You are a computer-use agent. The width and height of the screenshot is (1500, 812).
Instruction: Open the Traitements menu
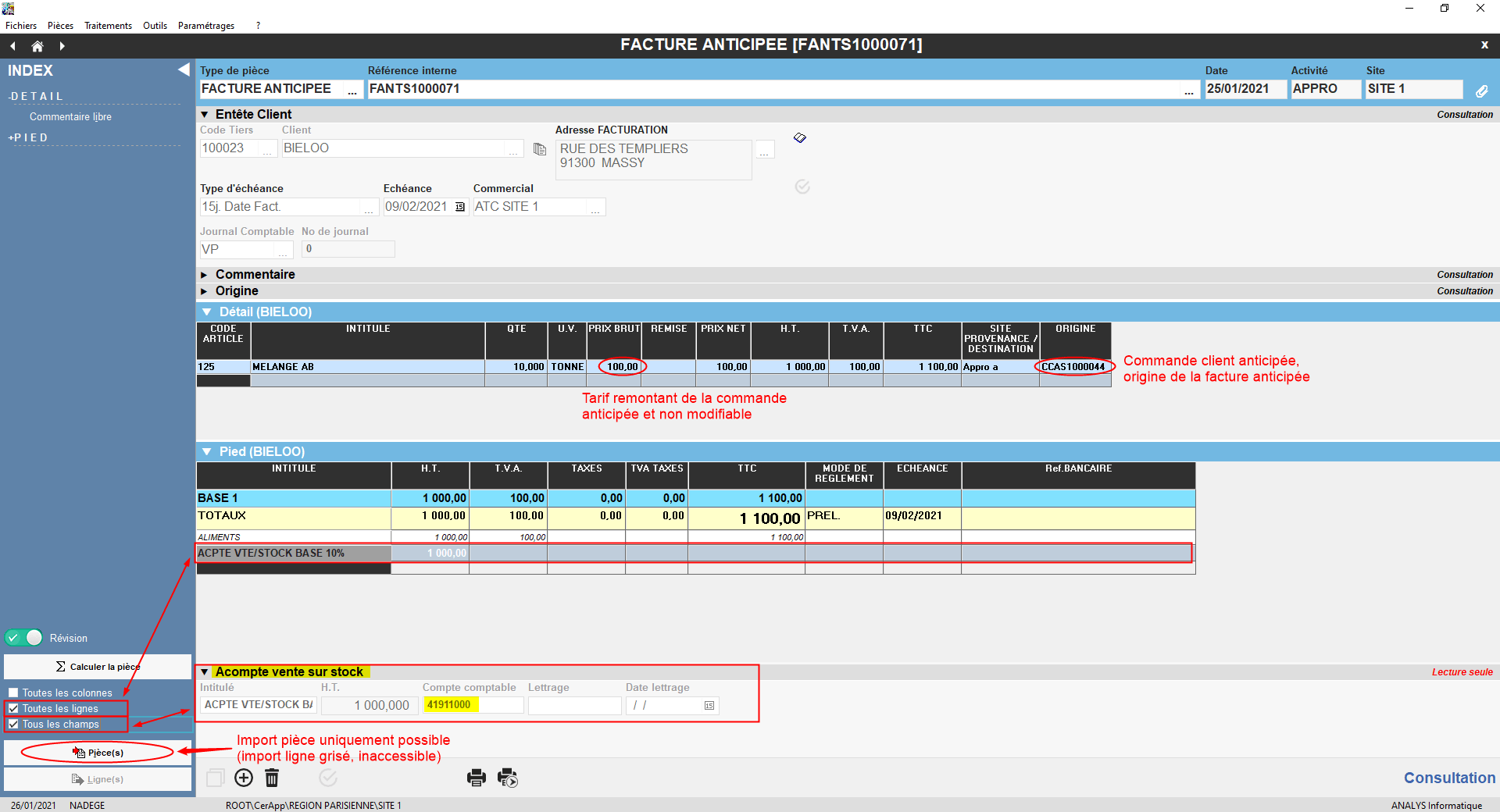tap(108, 26)
